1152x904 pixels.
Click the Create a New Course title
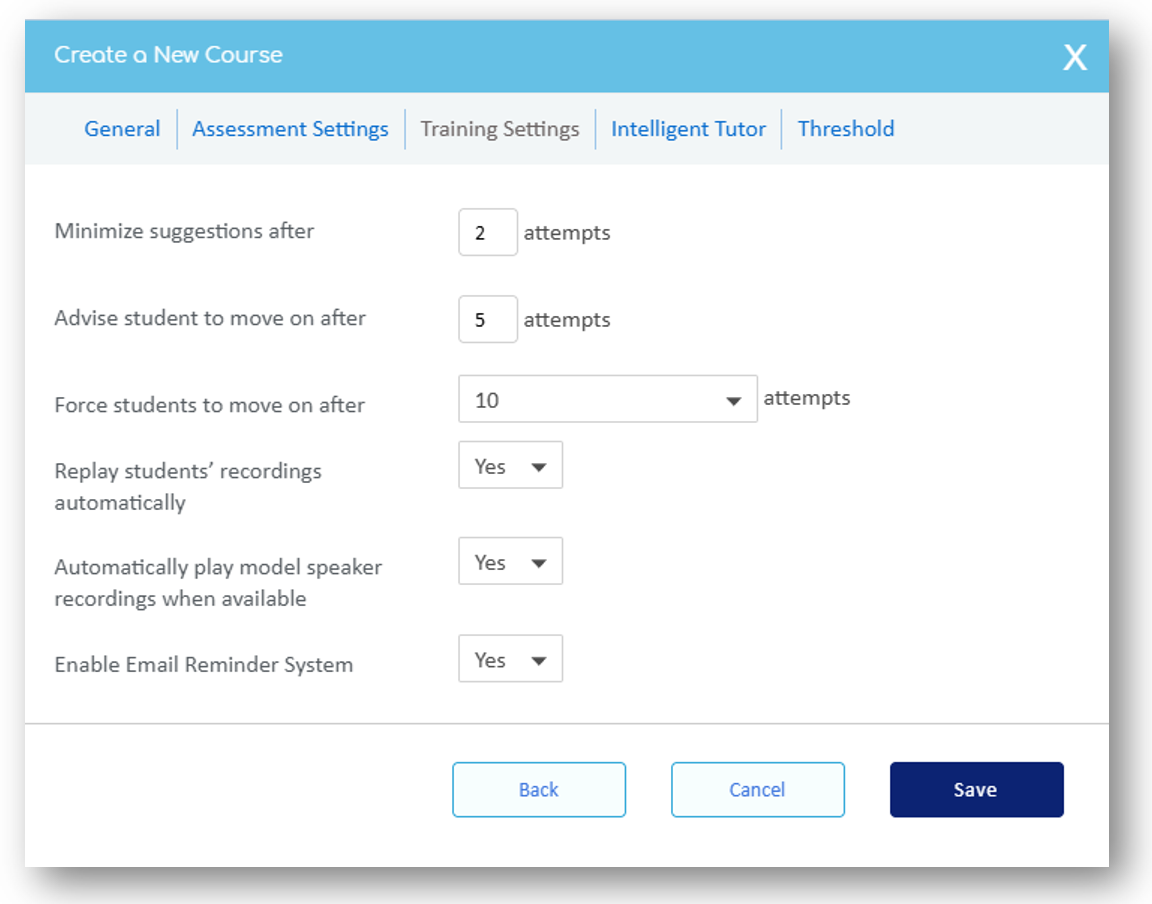(168, 55)
